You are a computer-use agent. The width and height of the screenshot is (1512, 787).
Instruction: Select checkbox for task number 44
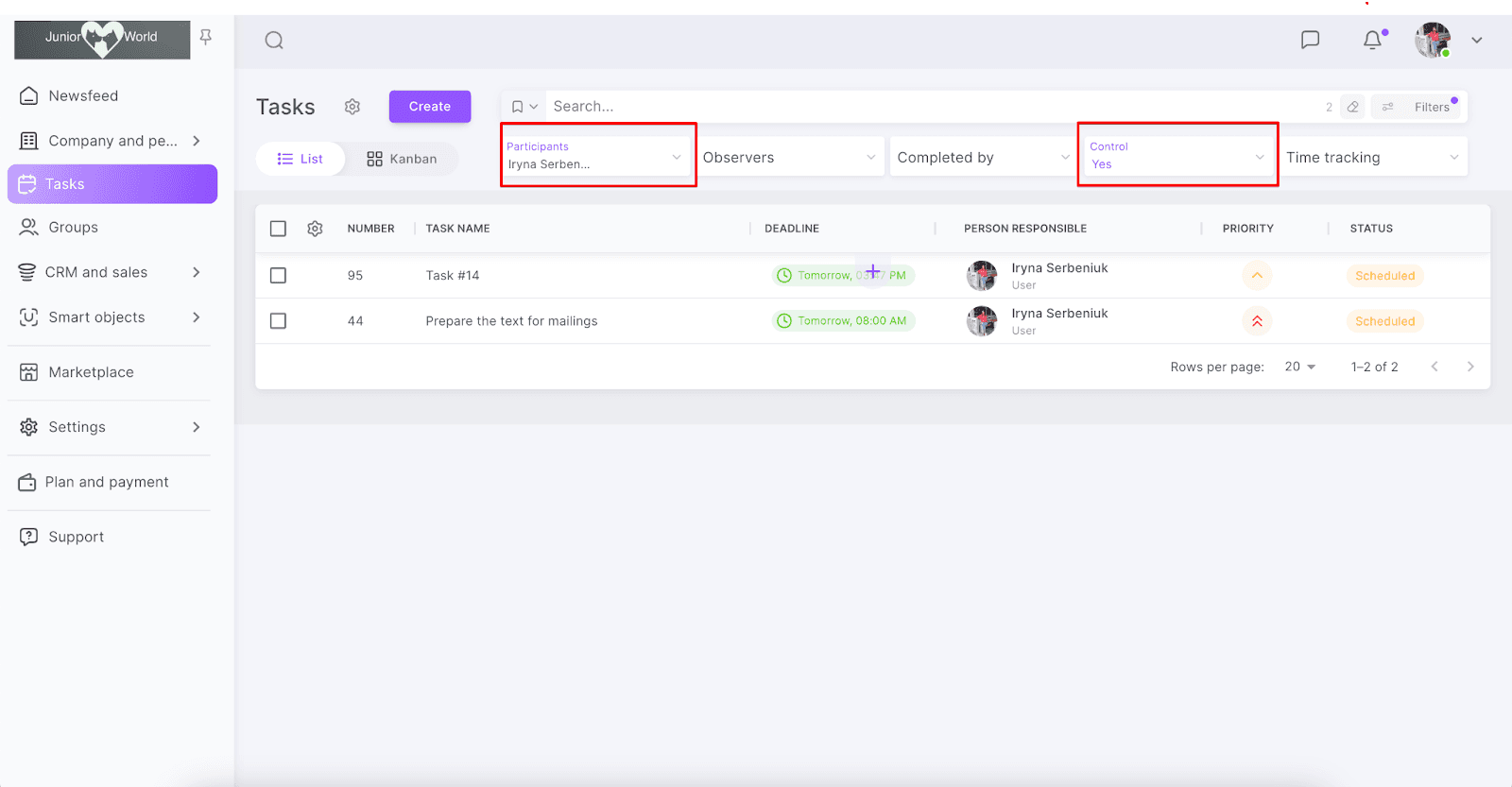point(278,321)
